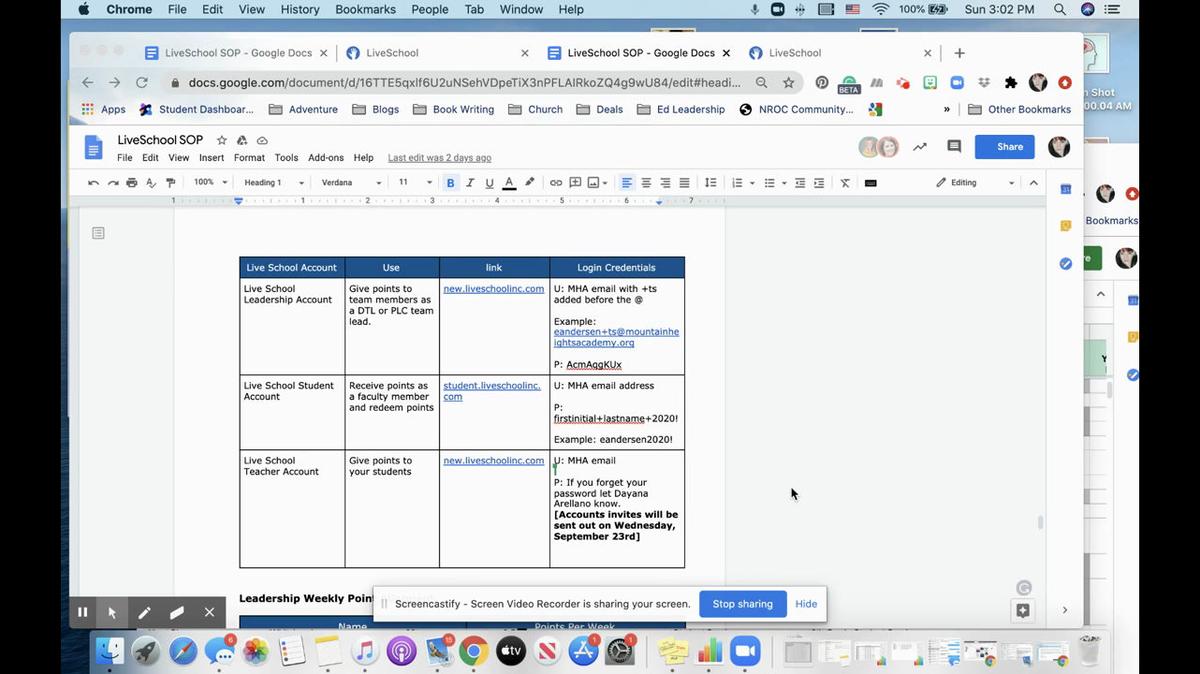Reload the page in Chrome
This screenshot has height=674, width=1200.
(142, 83)
